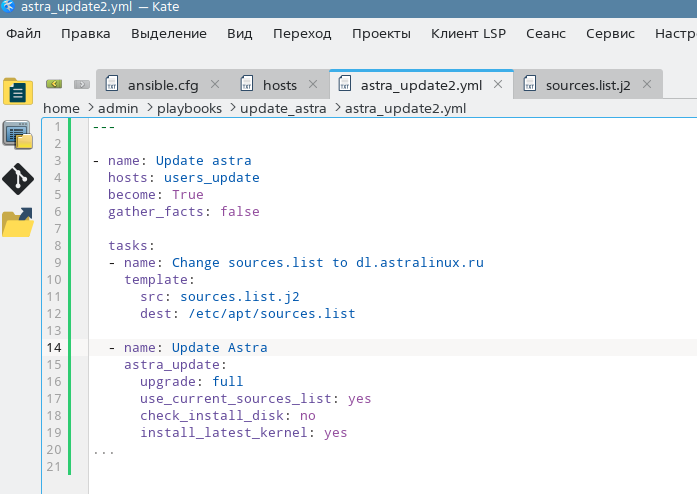Click the astra_update2.yml breadcrumb segment
The height and width of the screenshot is (494, 697).
click(405, 108)
